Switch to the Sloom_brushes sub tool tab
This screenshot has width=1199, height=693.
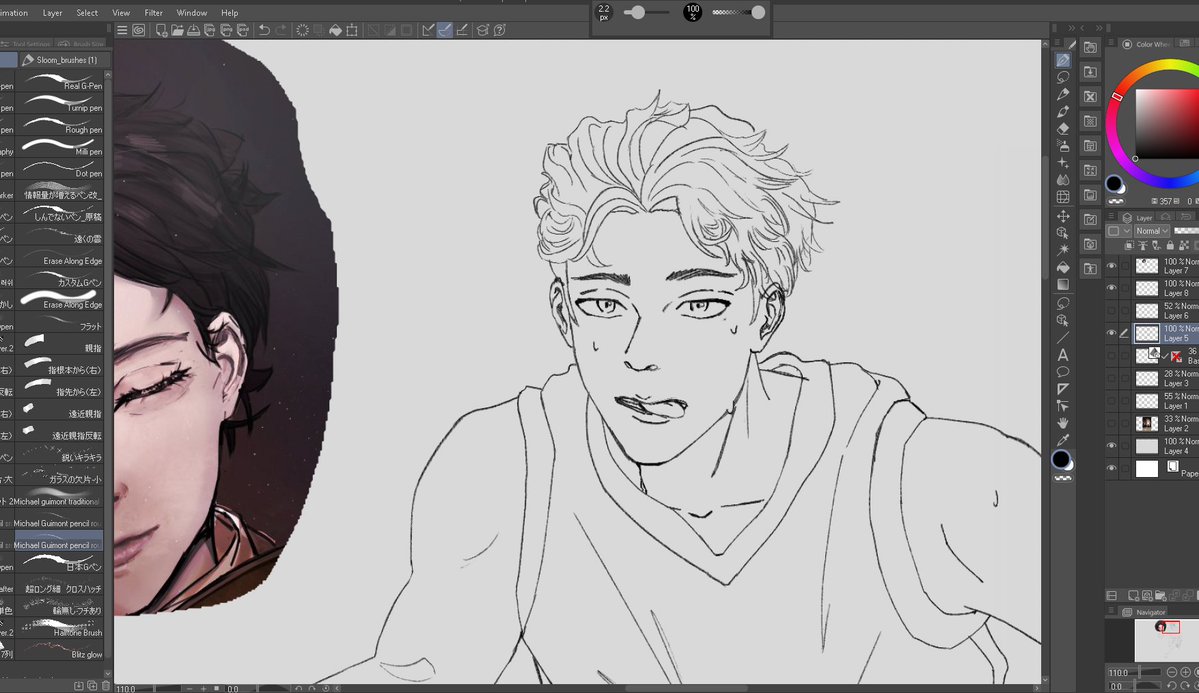pyautogui.click(x=64, y=60)
